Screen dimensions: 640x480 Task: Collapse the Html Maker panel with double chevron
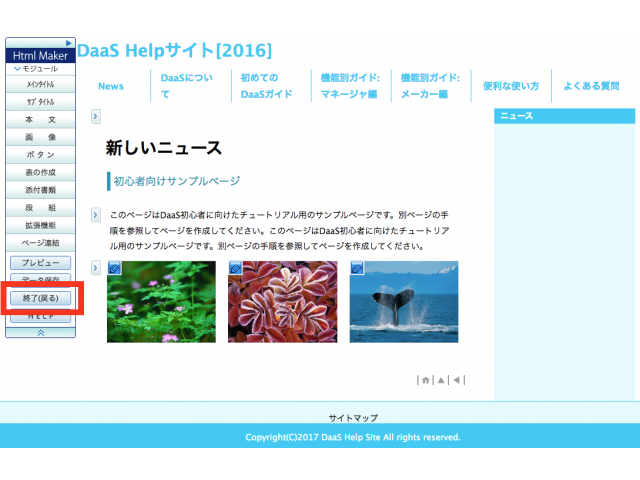pos(40,331)
